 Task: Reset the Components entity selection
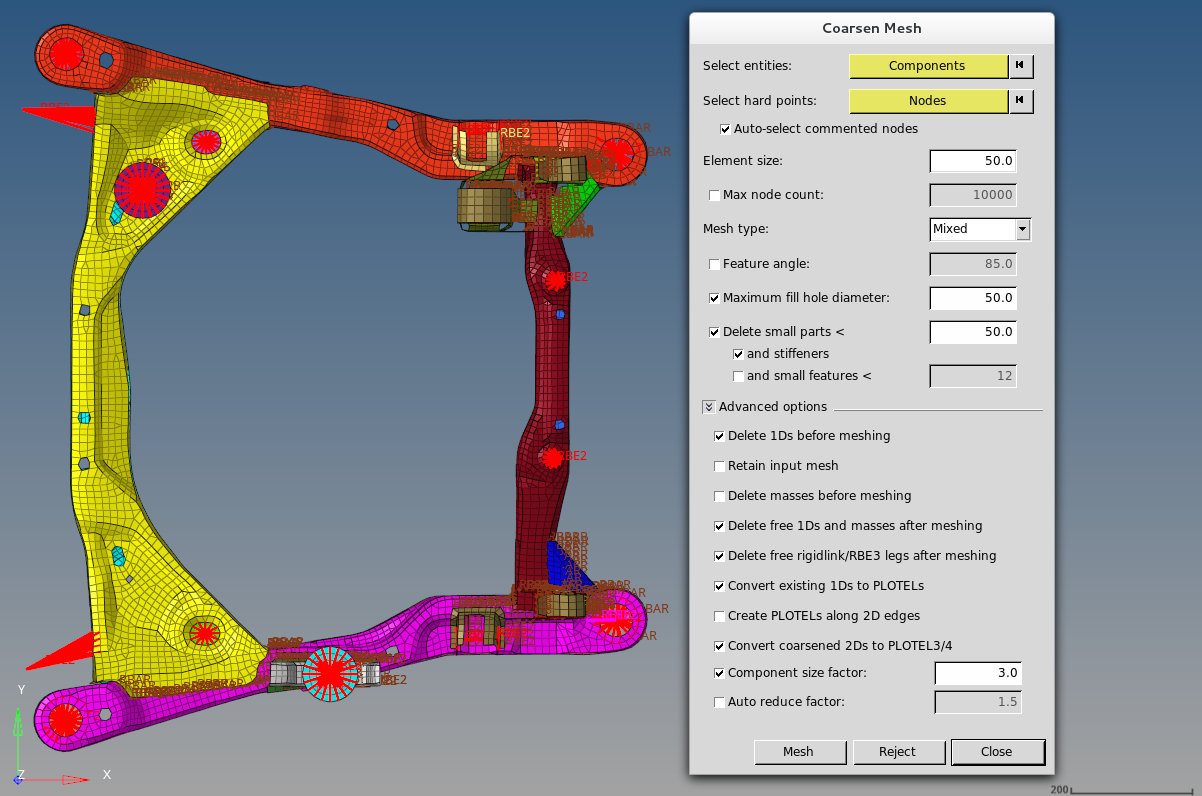pos(1020,66)
